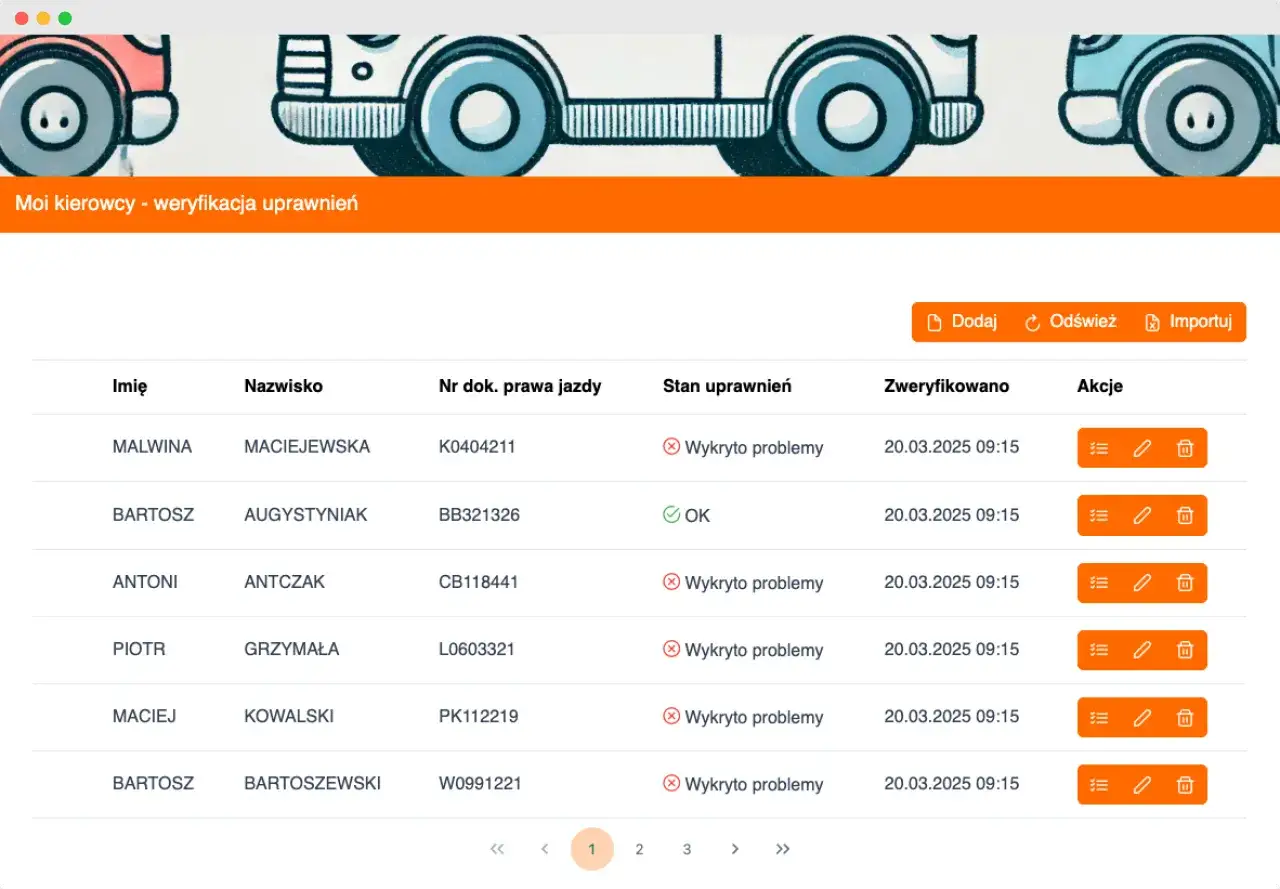Edit PIOTR GRZYMAŁA using pencil icon
1280x889 pixels.
click(1142, 650)
